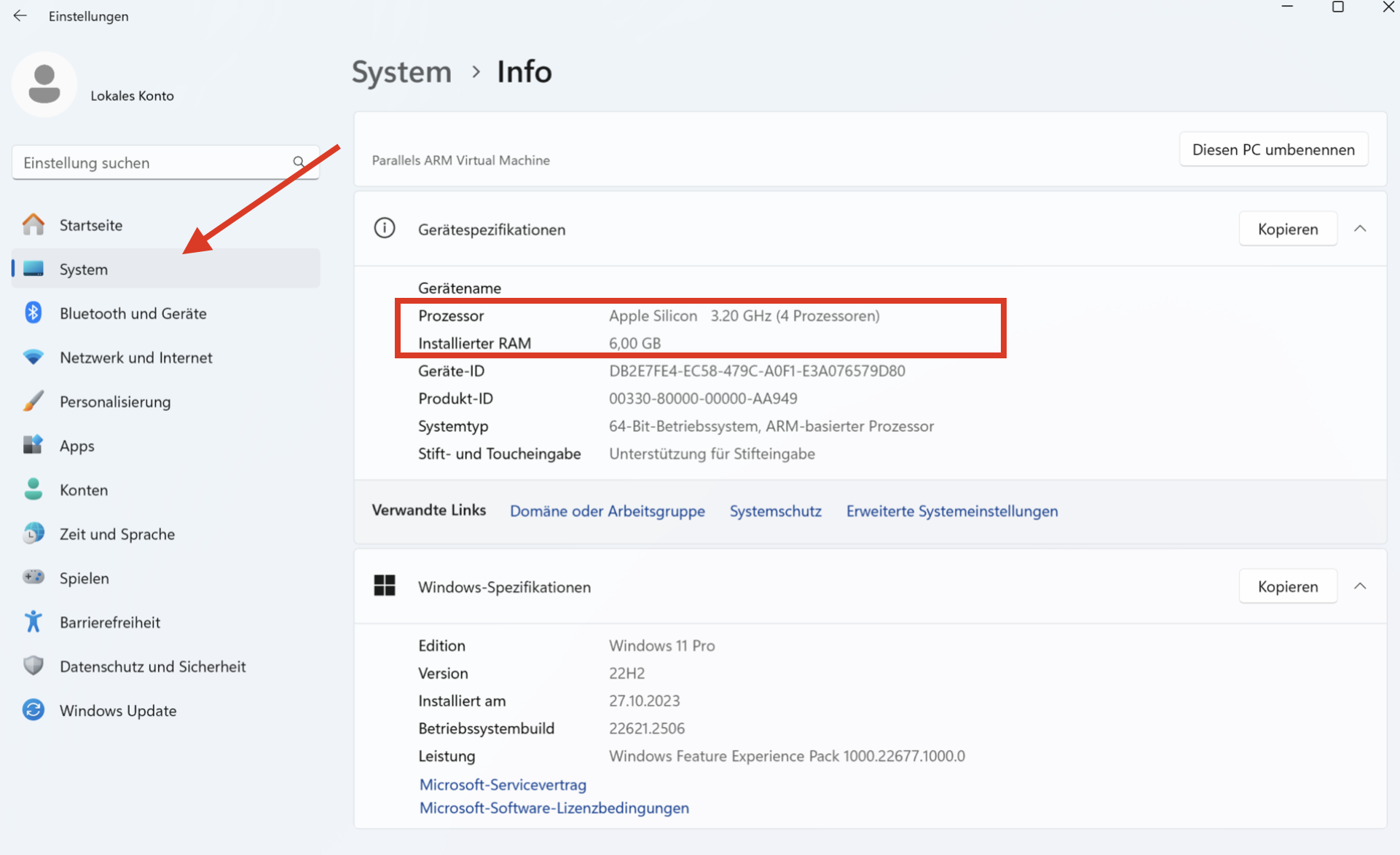Open the Systemschutz link
The height and width of the screenshot is (855, 1400).
point(776,511)
